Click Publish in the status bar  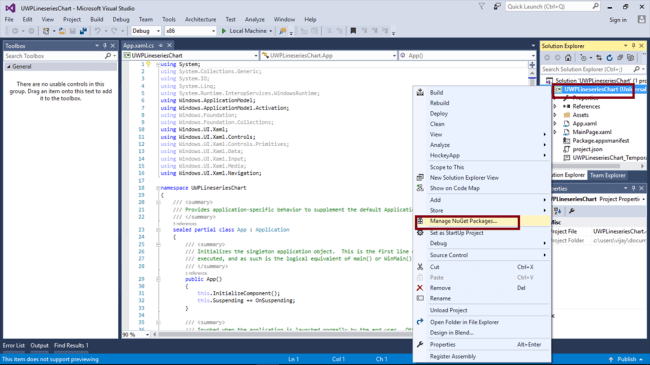626,359
